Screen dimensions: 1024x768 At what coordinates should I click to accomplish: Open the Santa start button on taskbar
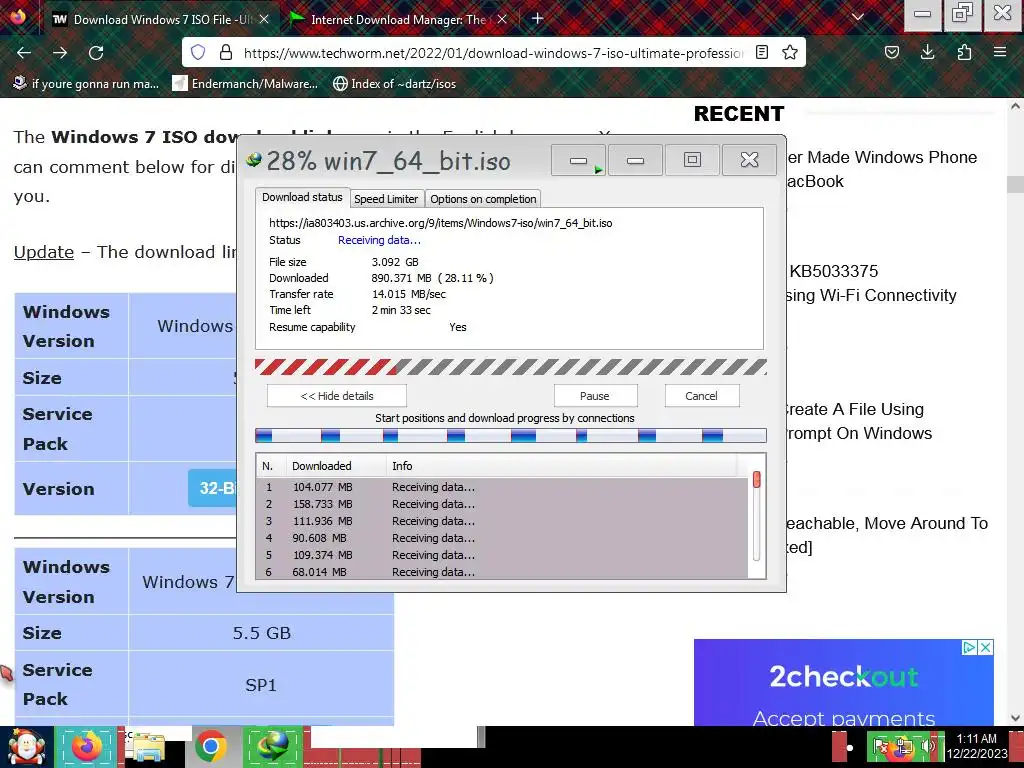click(x=26, y=747)
